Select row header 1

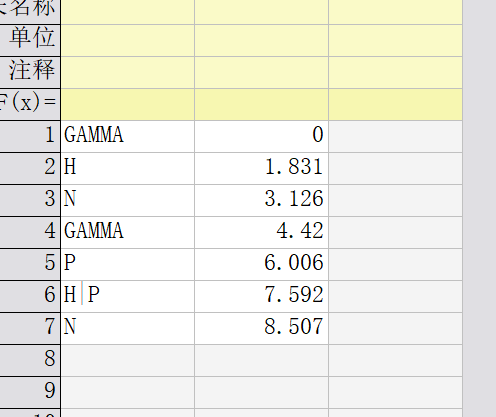(x=30, y=136)
